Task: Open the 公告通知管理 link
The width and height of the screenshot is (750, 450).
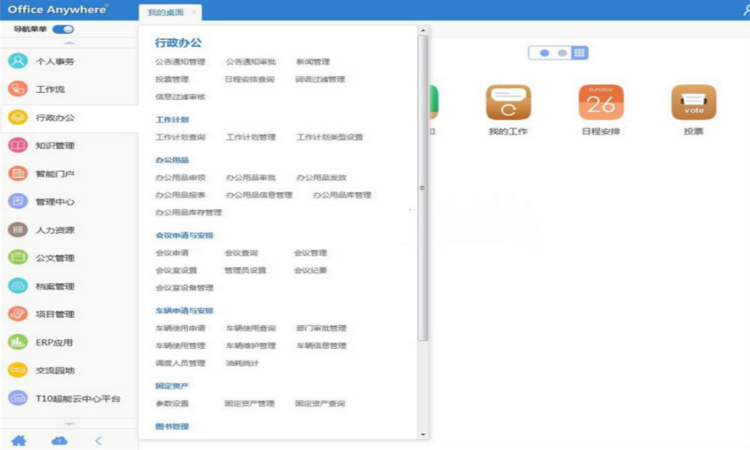Action: click(180, 62)
